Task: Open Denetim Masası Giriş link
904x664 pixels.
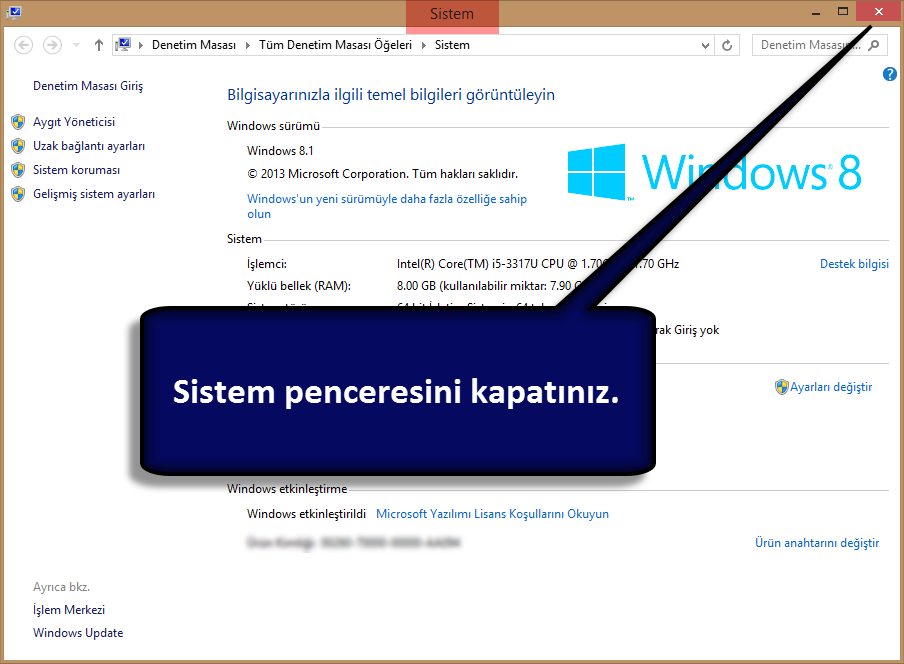Action: pyautogui.click(x=88, y=86)
